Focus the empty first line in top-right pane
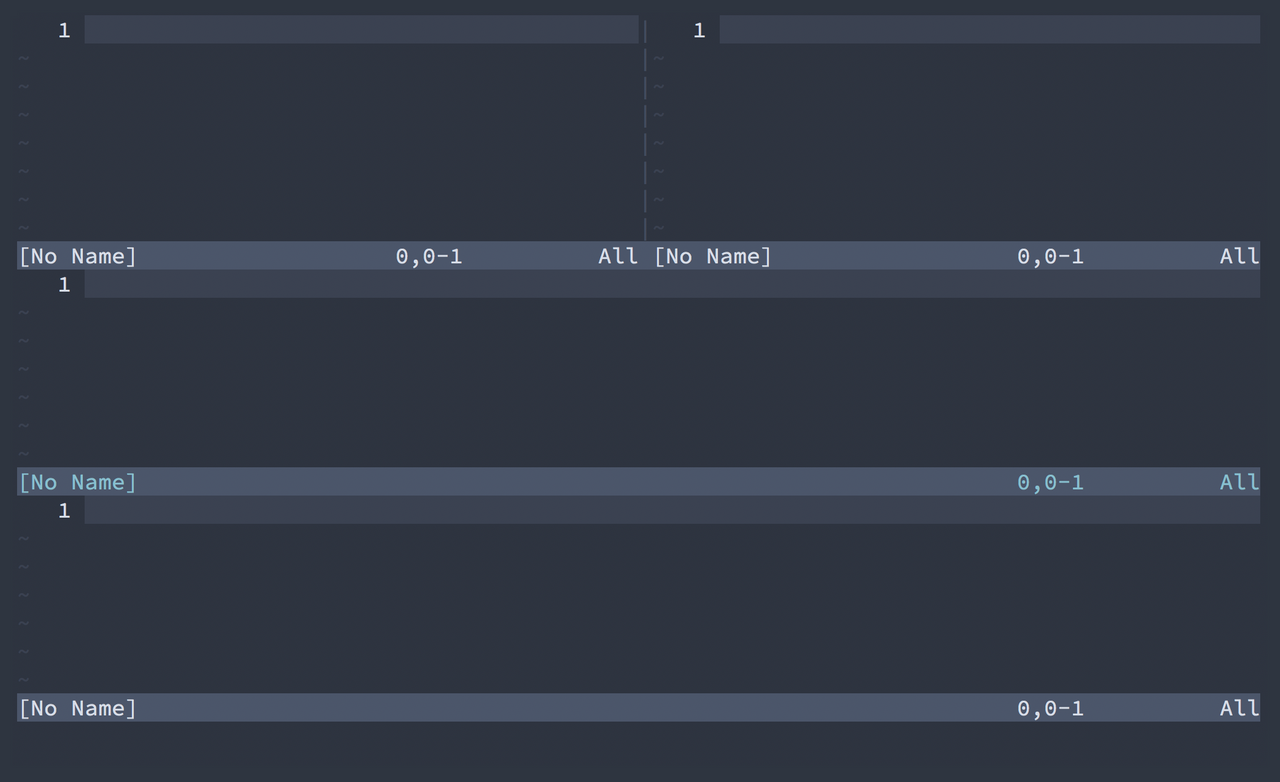The height and width of the screenshot is (782, 1280). [x=988, y=30]
